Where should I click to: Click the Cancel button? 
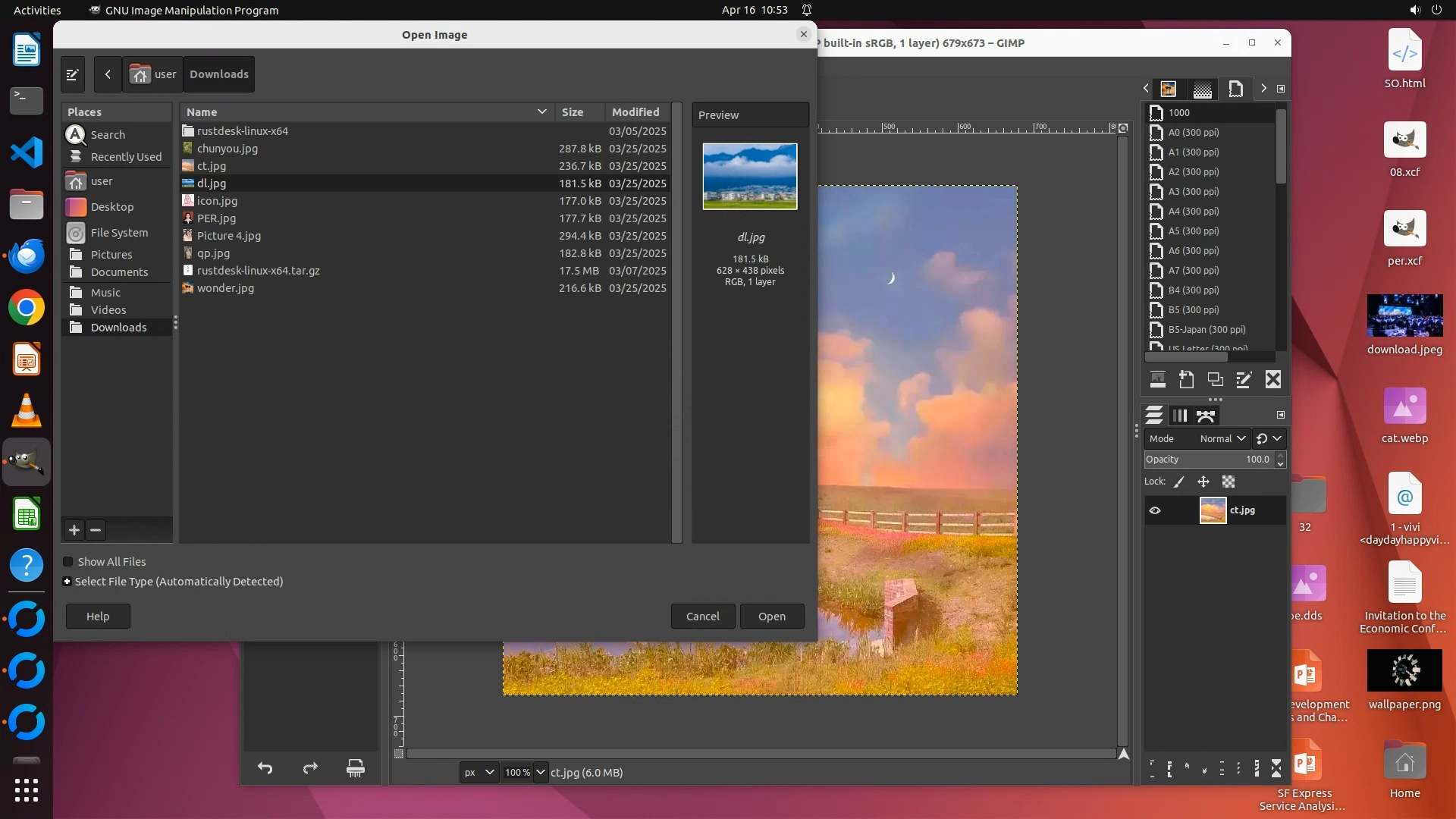(702, 617)
